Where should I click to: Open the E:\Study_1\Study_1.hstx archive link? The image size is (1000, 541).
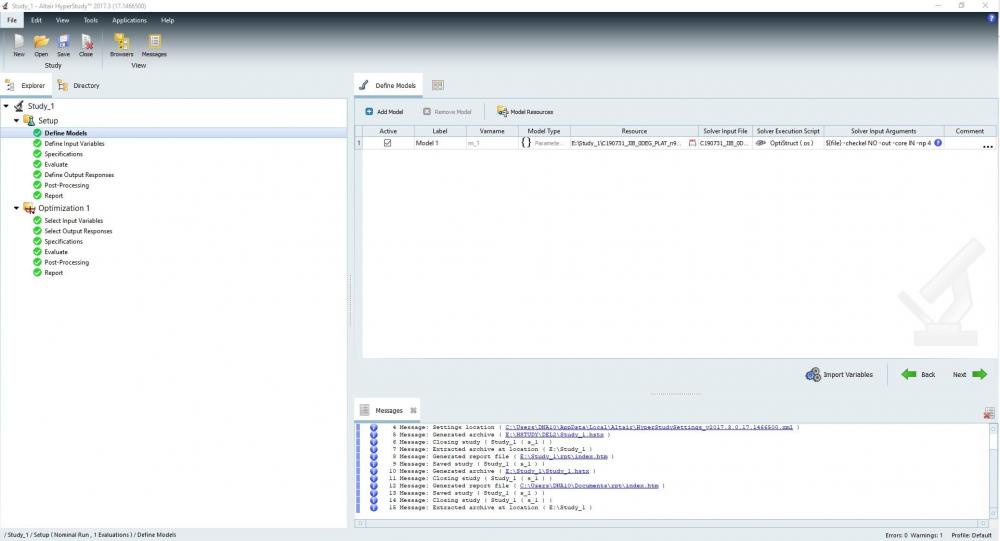point(547,471)
